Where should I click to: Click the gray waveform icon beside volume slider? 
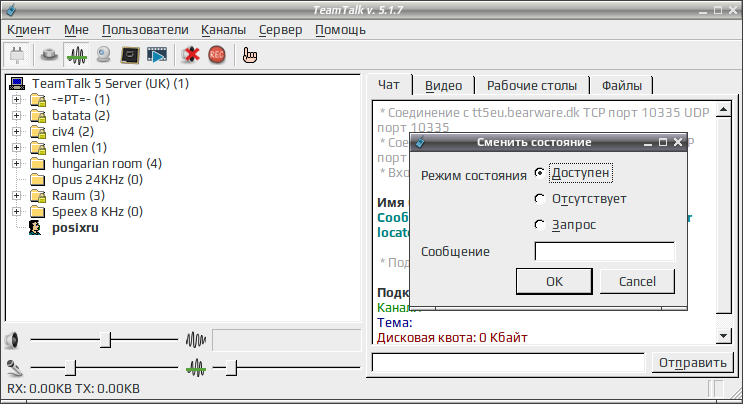pos(196,340)
